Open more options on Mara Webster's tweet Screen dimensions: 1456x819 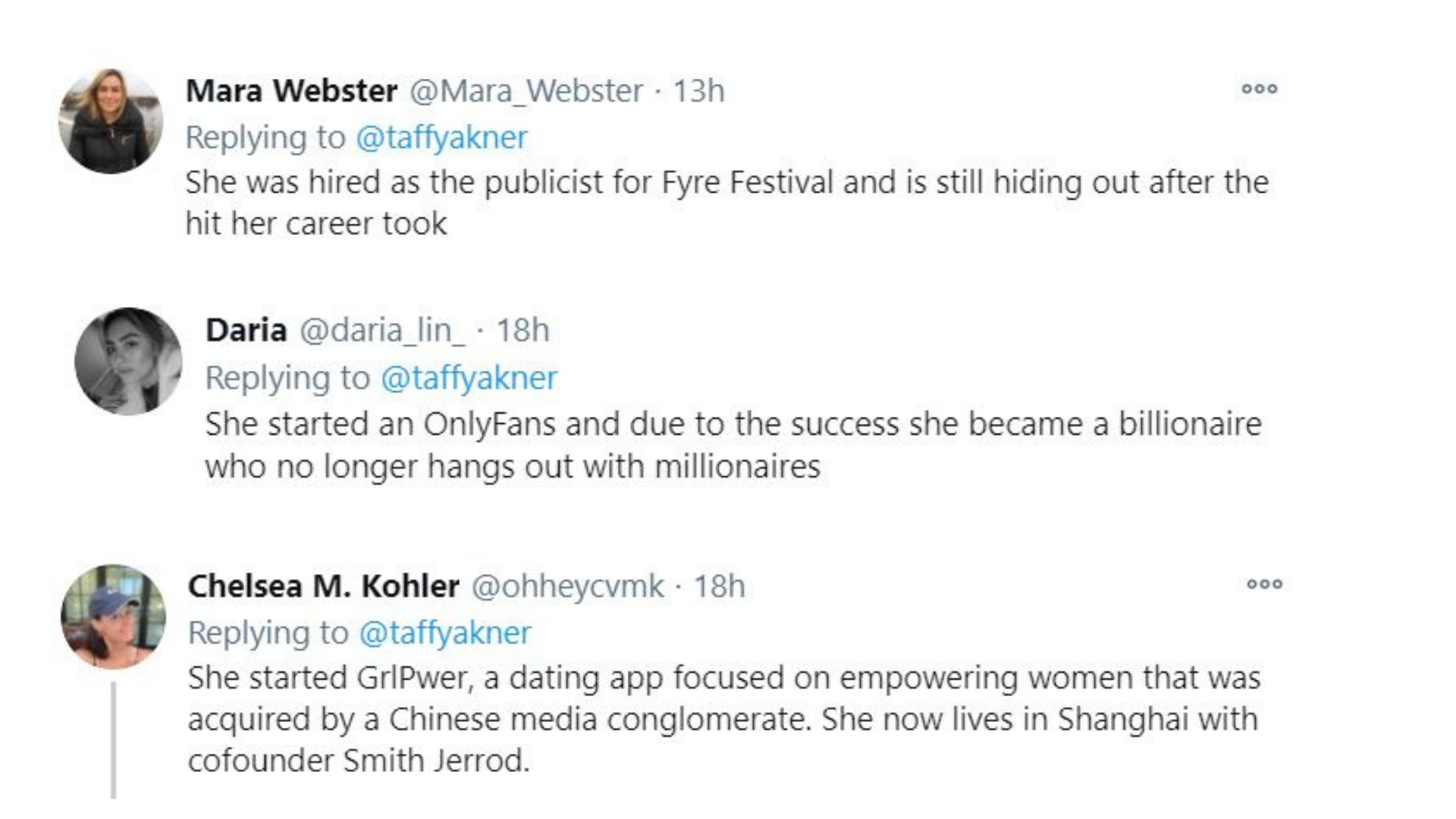[1259, 89]
